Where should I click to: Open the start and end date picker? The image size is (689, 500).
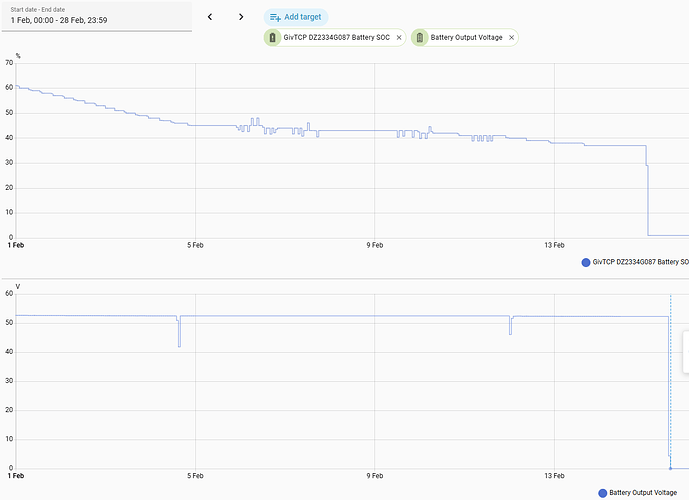(x=97, y=16)
